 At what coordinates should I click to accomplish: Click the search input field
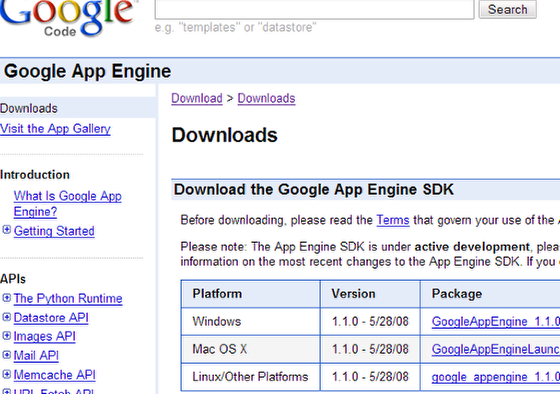point(314,9)
